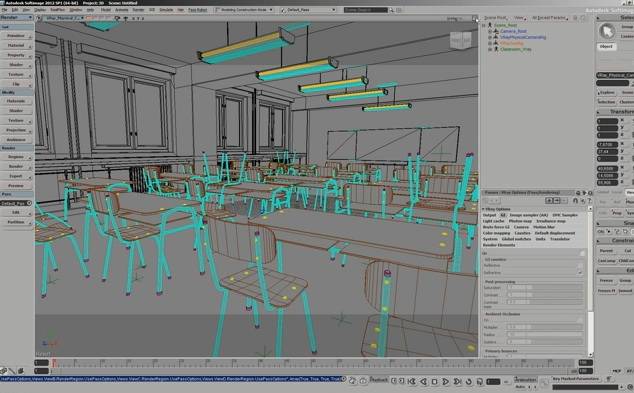Open the Image sampler (AA) tab

528,215
